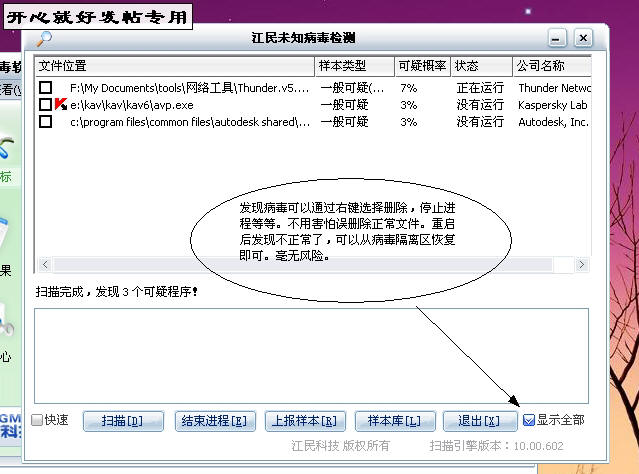The height and width of the screenshot is (474, 639).
Task: Click the left arrow of the horizontal scrollbar
Action: pos(45,265)
